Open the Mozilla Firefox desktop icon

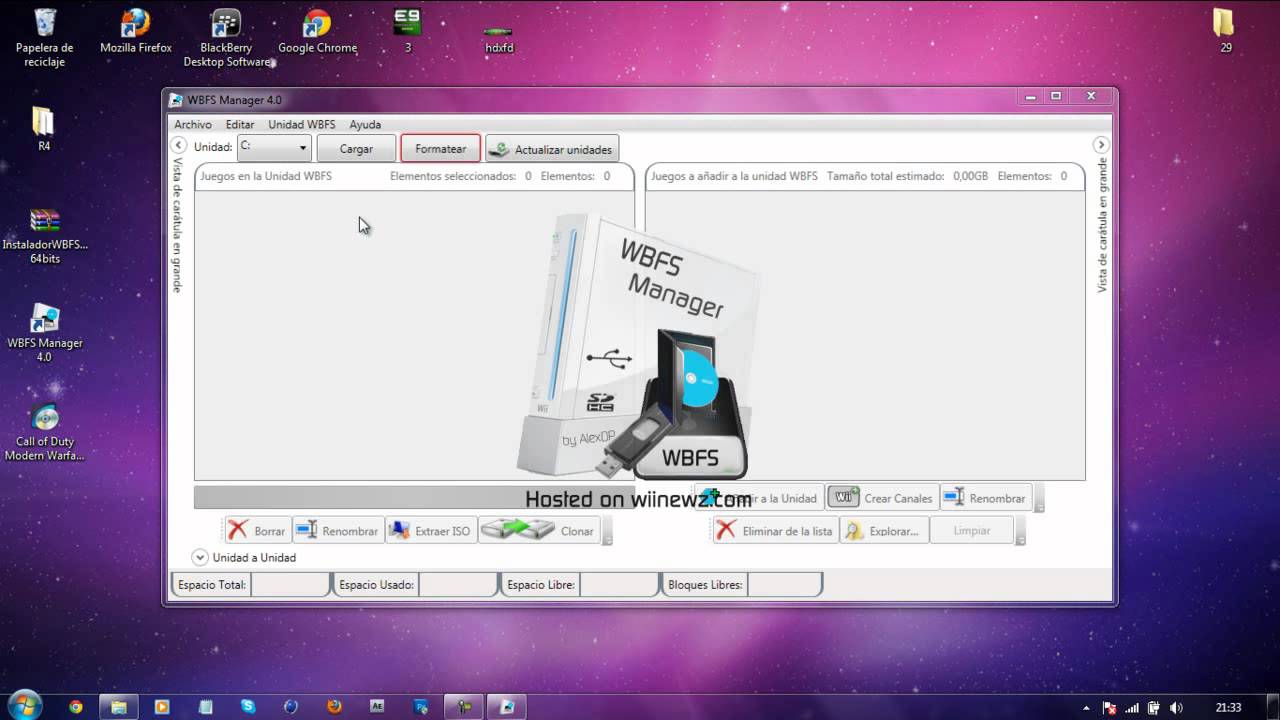tap(136, 31)
